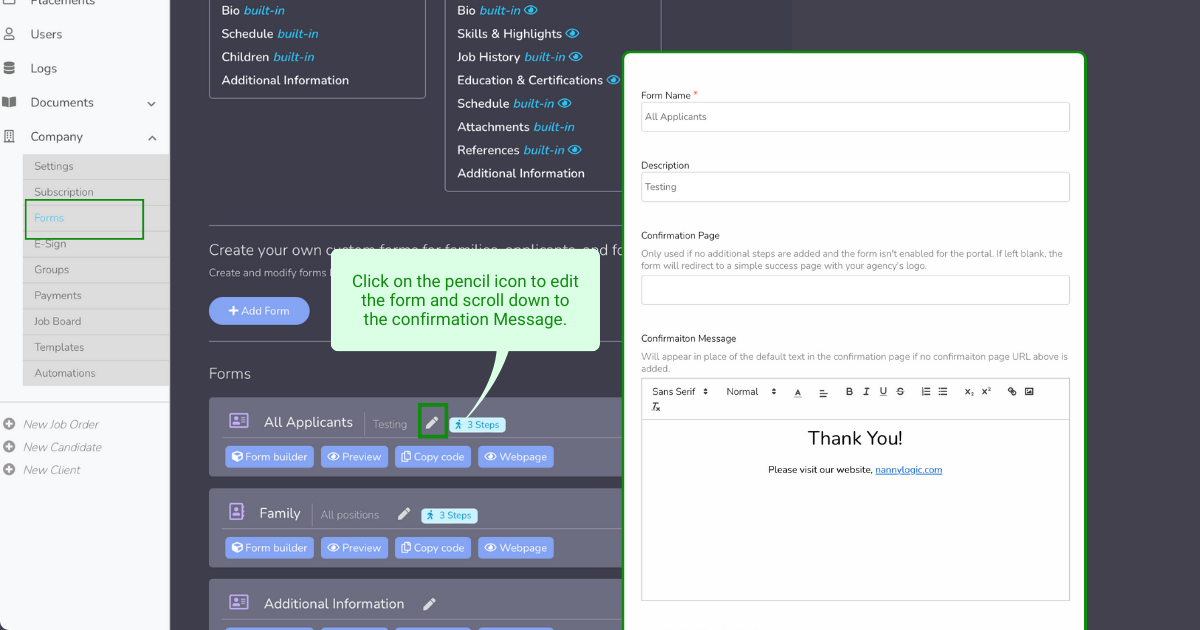Edit the Family form via pencil icon

[x=404, y=514]
